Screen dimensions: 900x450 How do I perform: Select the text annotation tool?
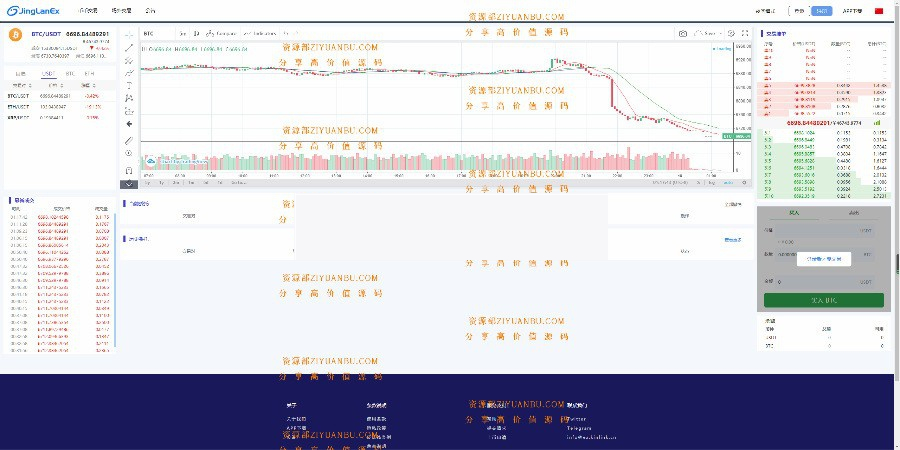(129, 86)
